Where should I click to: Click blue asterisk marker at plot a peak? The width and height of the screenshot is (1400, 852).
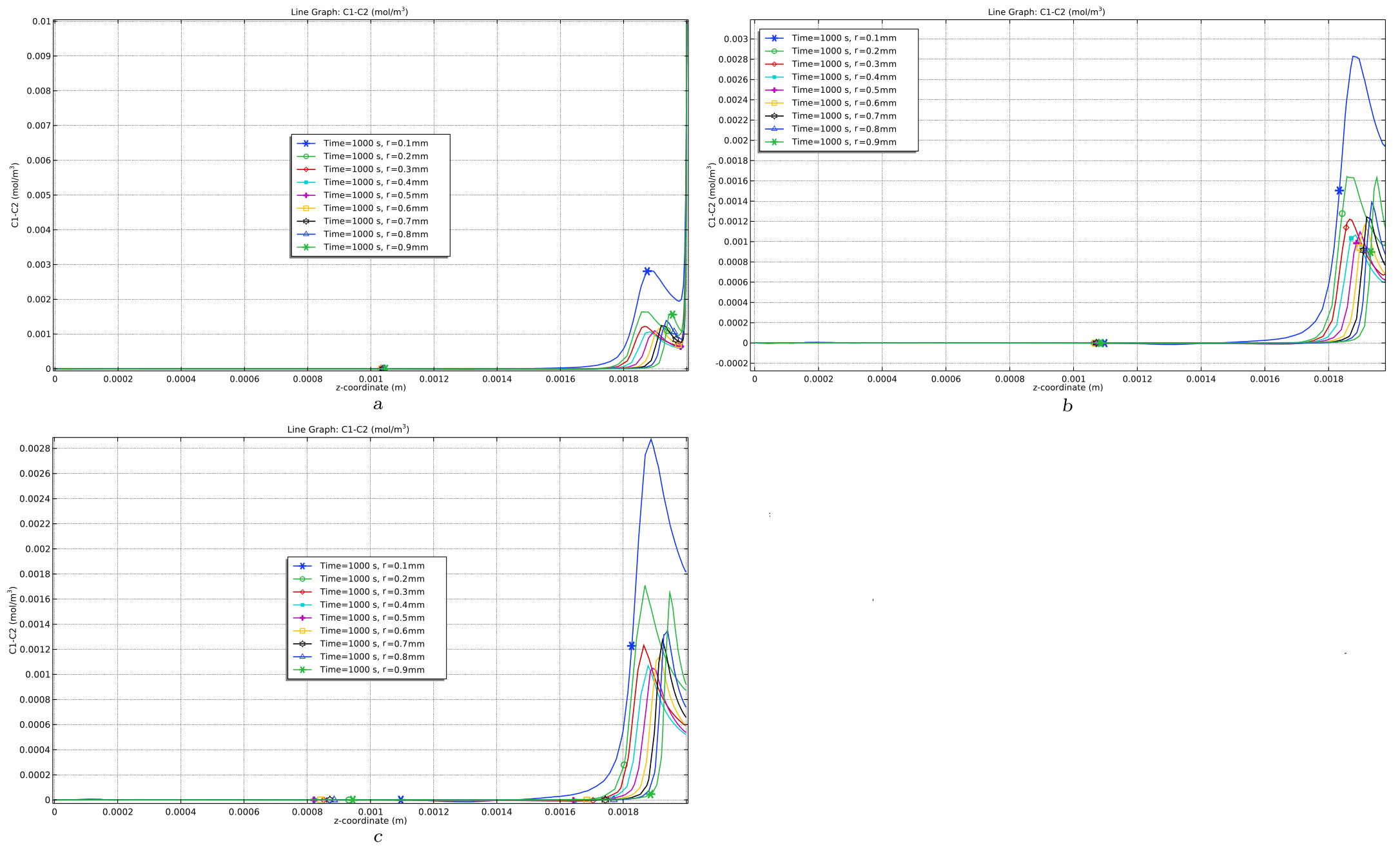(647, 271)
